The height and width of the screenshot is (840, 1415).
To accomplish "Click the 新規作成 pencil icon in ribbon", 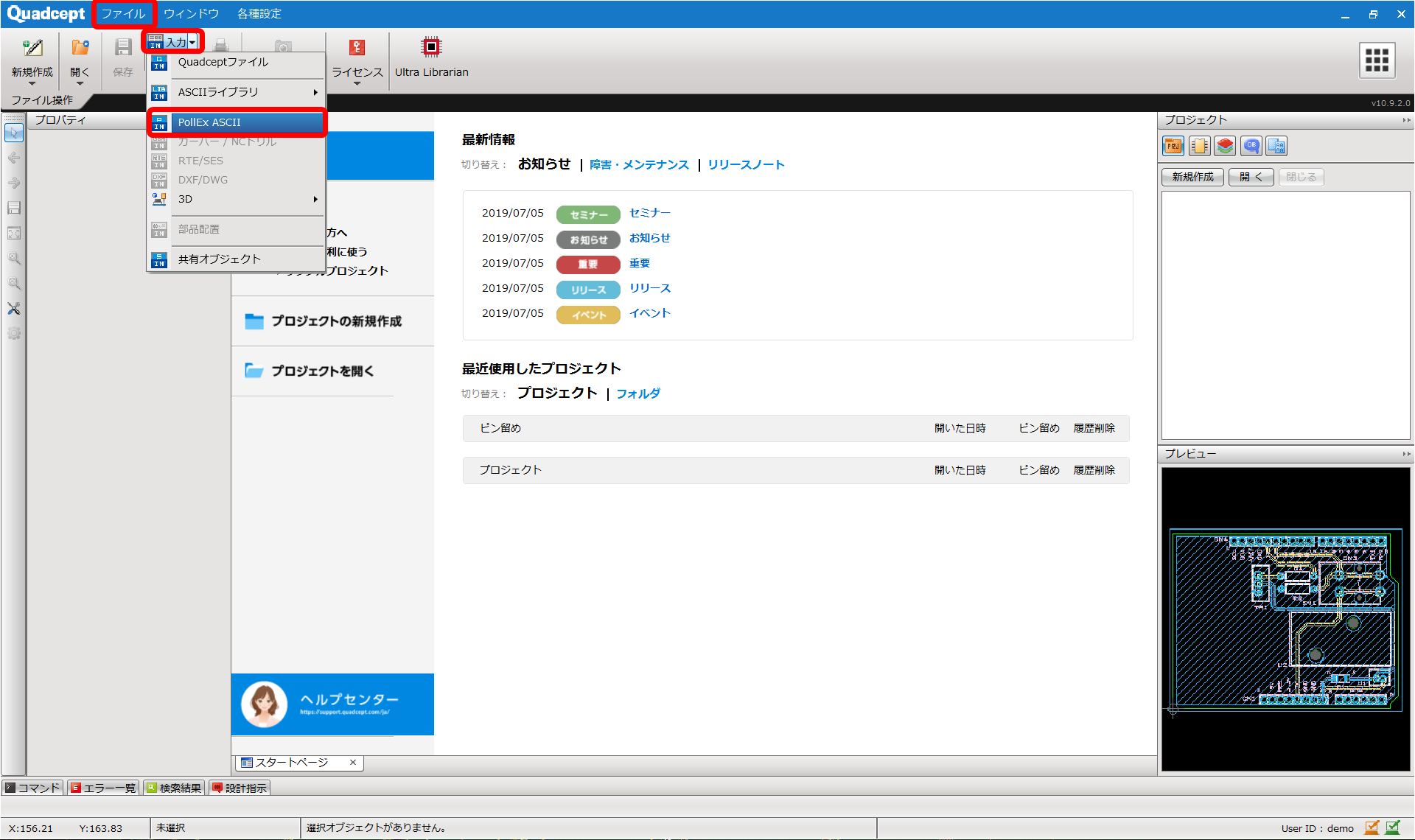I will (32, 48).
